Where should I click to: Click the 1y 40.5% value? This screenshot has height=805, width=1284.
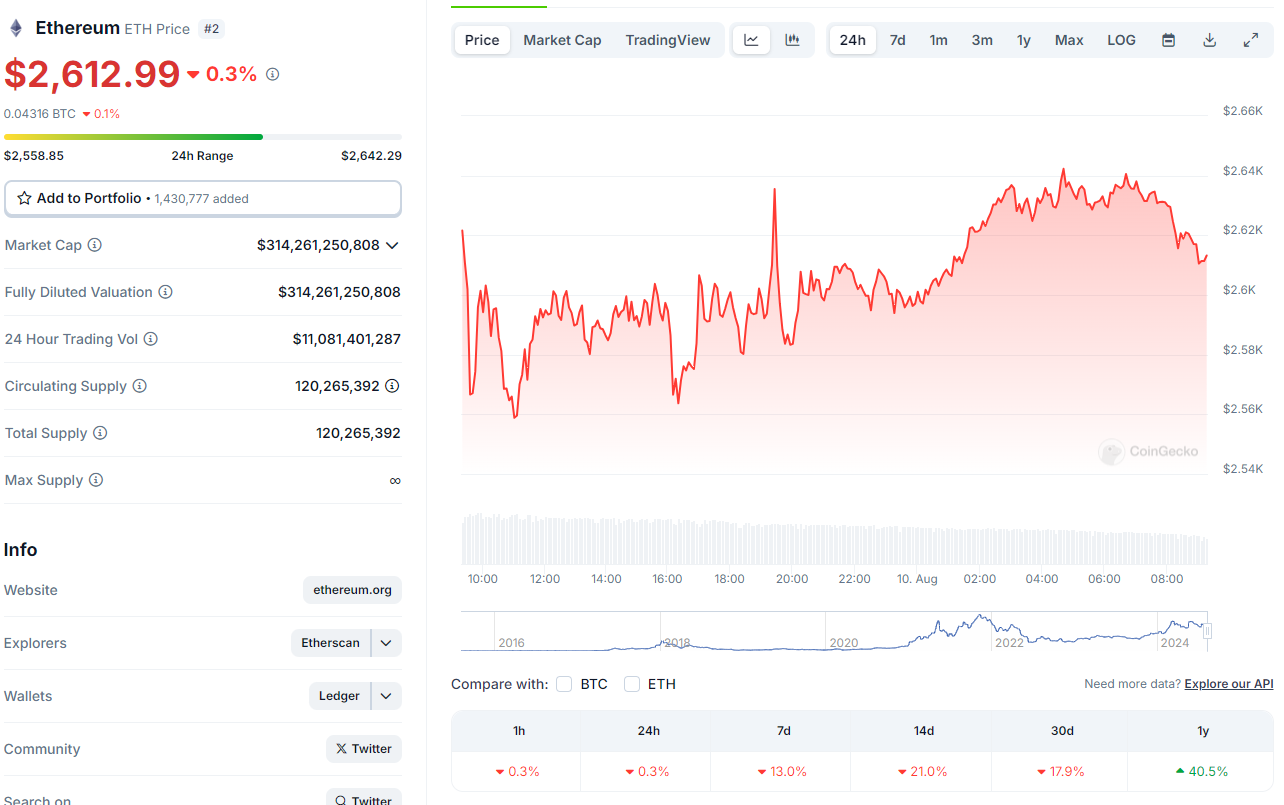click(1202, 771)
